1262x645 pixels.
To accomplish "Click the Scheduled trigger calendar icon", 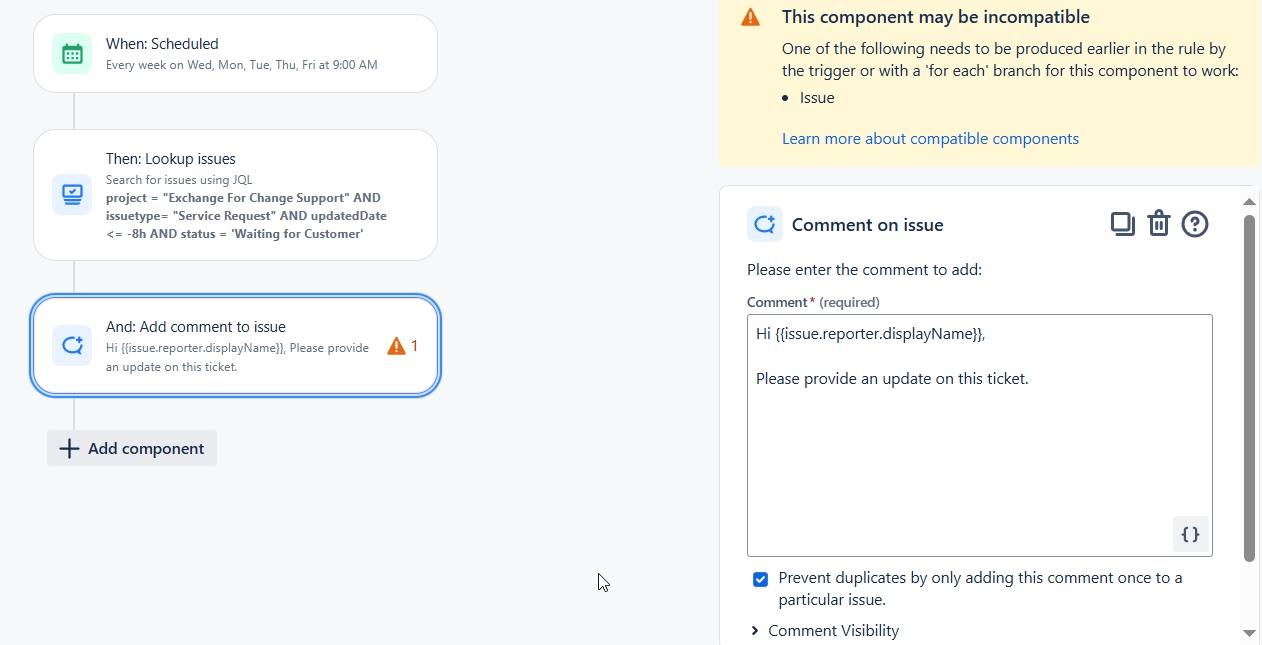I will coord(71,53).
